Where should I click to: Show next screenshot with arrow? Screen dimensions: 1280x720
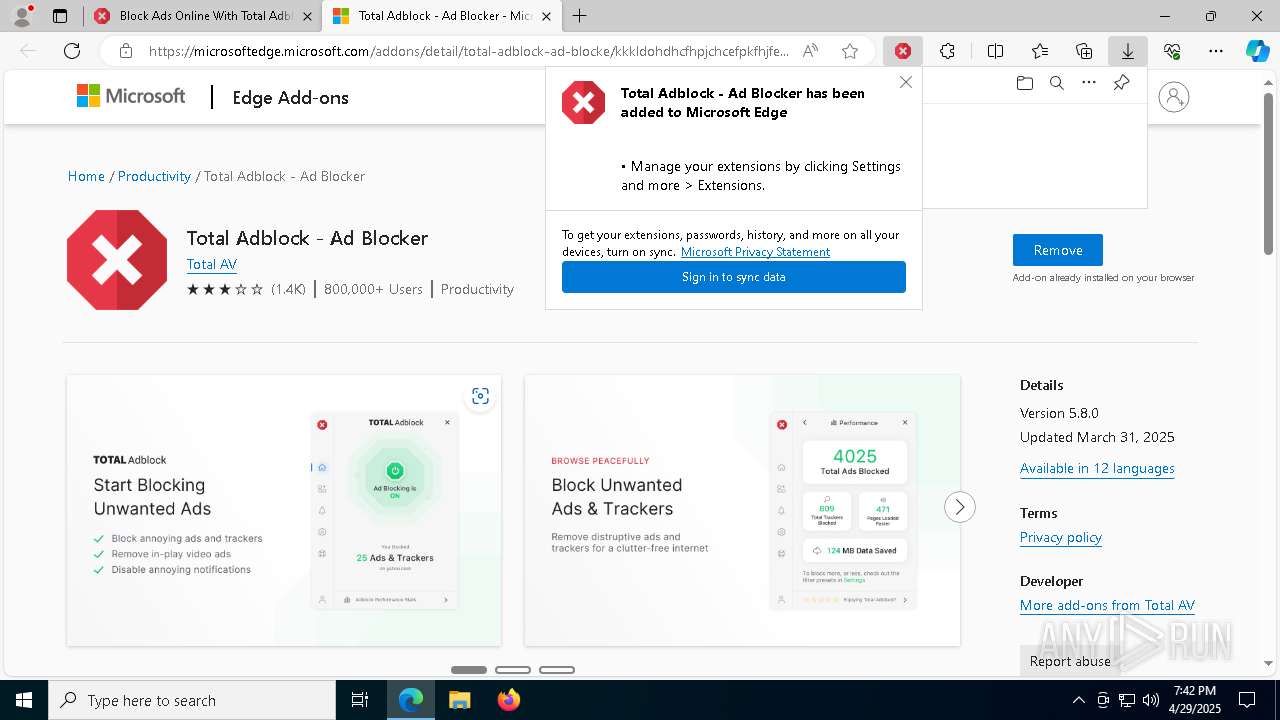click(x=960, y=507)
